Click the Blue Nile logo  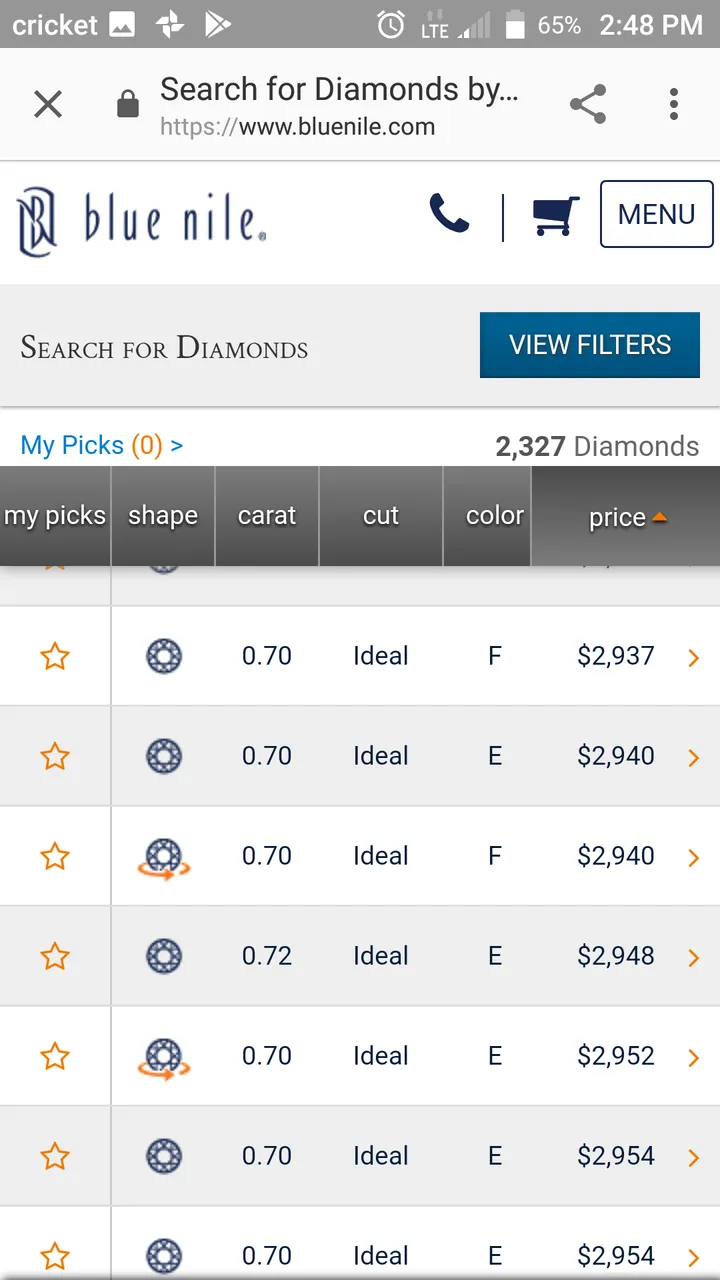pos(142,220)
